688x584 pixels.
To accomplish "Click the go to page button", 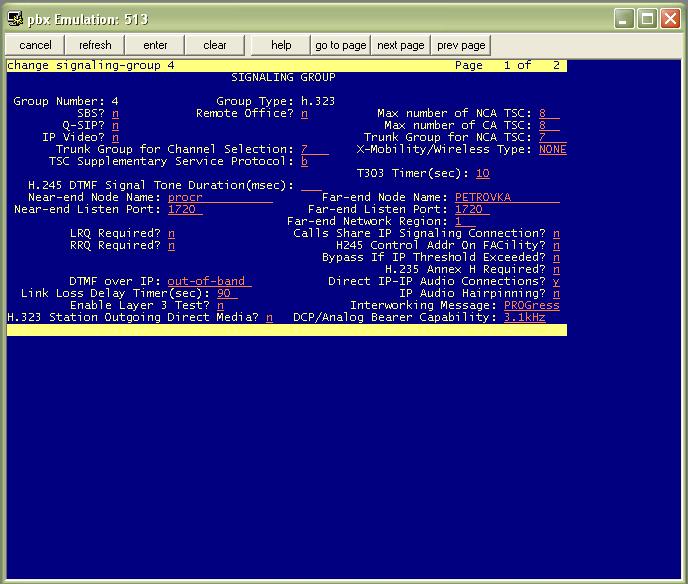I will (x=340, y=45).
